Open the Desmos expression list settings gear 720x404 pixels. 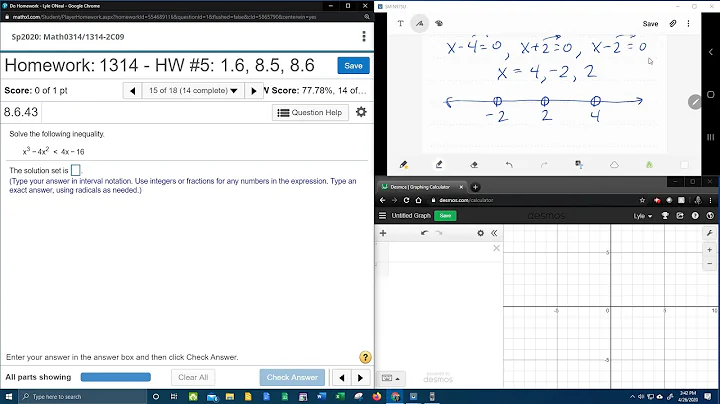point(480,233)
